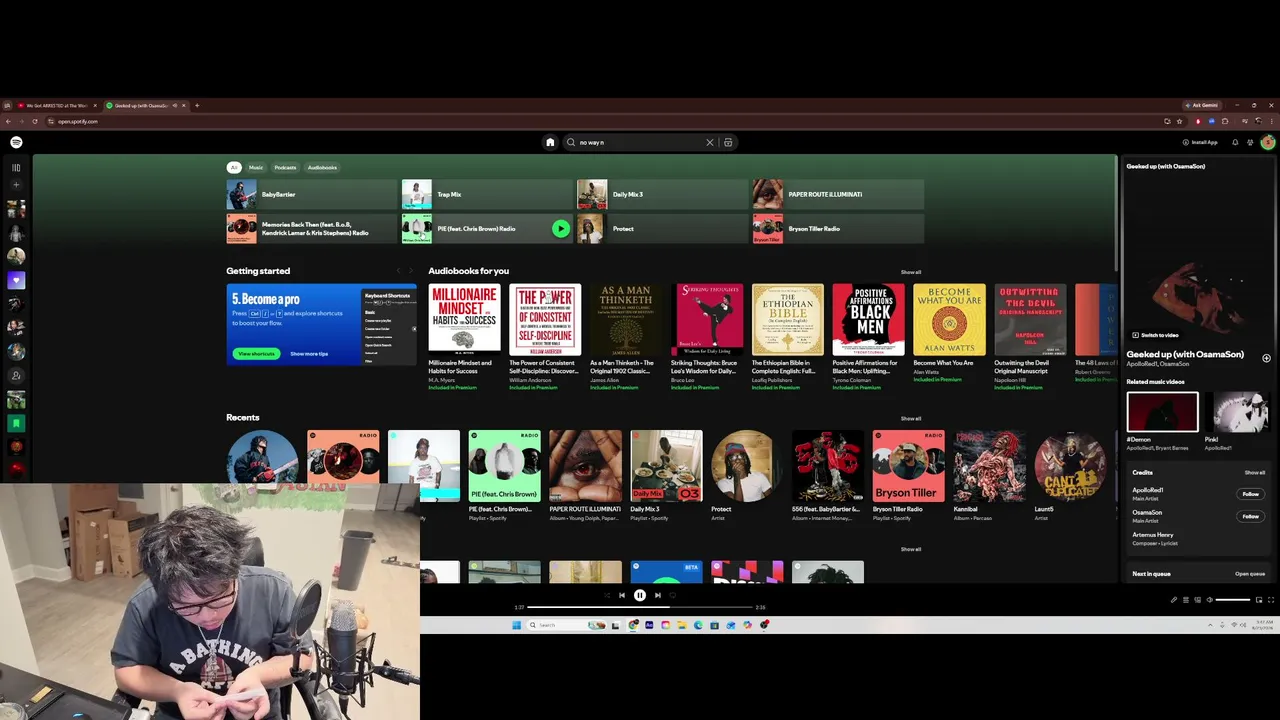Reload the page with browser refresh icon

coord(35,121)
